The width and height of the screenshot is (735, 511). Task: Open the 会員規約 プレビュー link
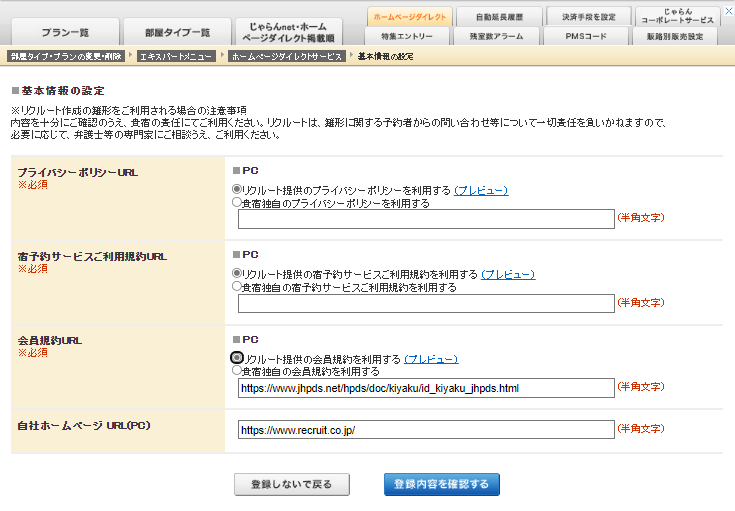(431, 358)
